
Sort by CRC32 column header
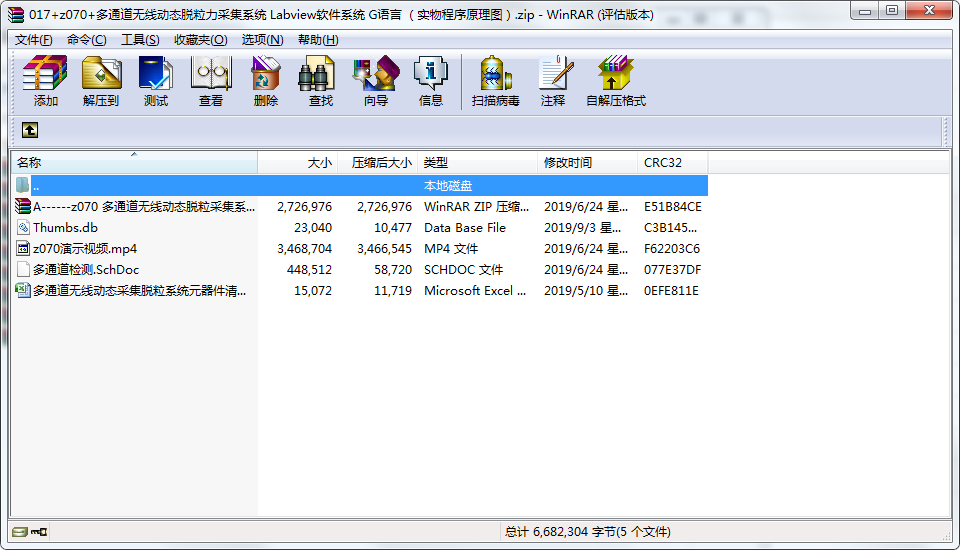(673, 162)
